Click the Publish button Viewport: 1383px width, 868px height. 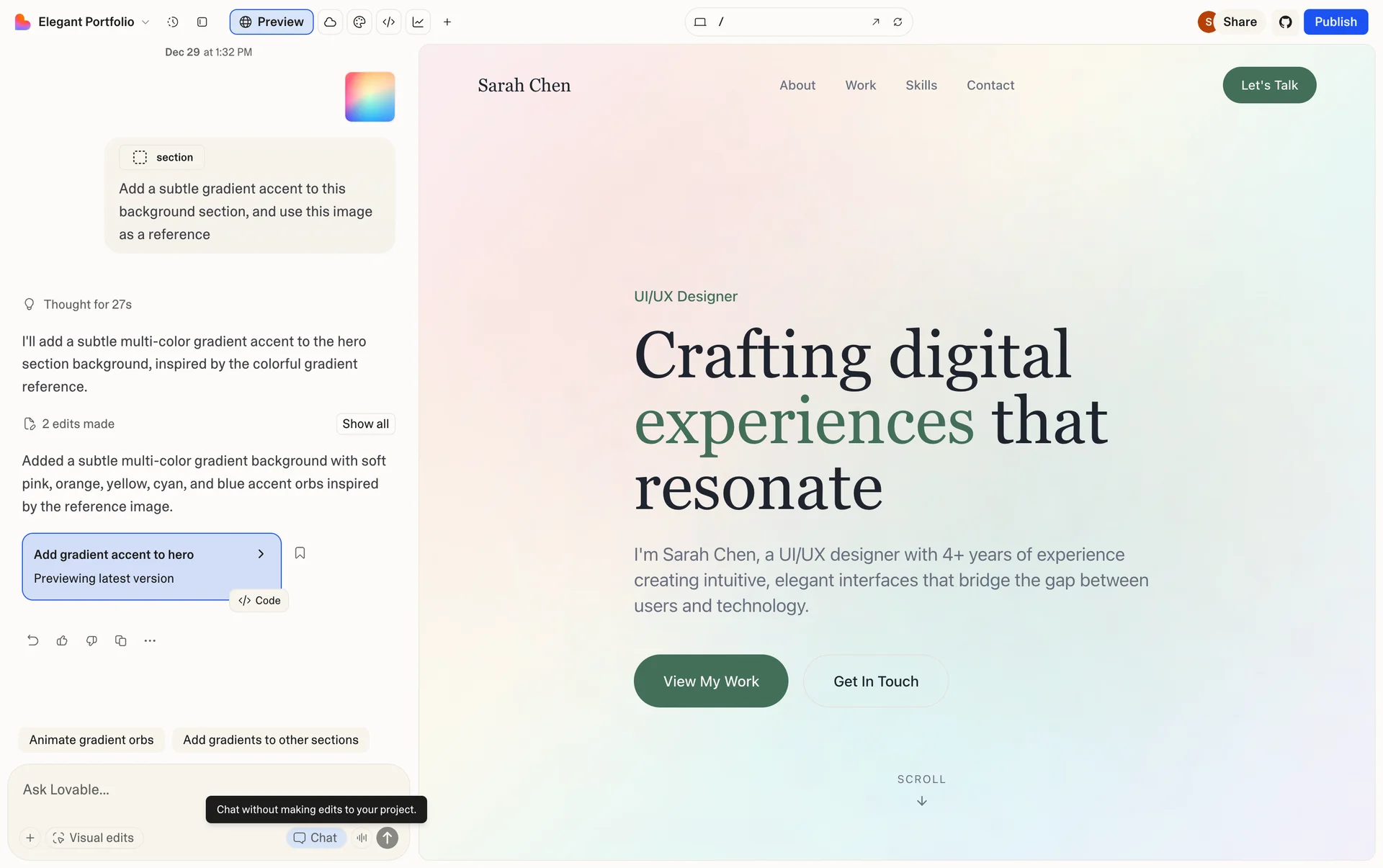click(x=1335, y=22)
